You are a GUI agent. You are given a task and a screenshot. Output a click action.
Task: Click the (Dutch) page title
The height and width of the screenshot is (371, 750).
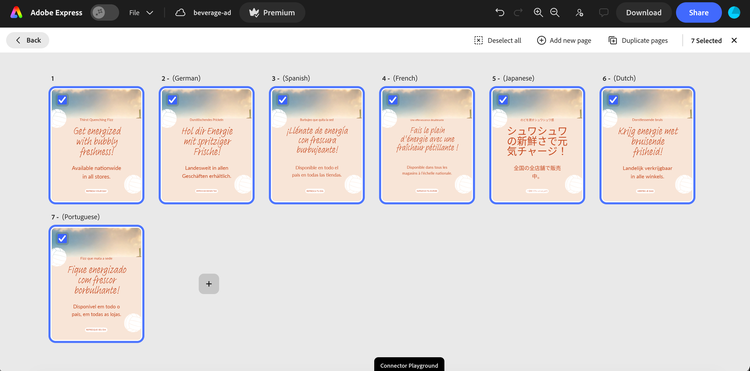click(625, 78)
